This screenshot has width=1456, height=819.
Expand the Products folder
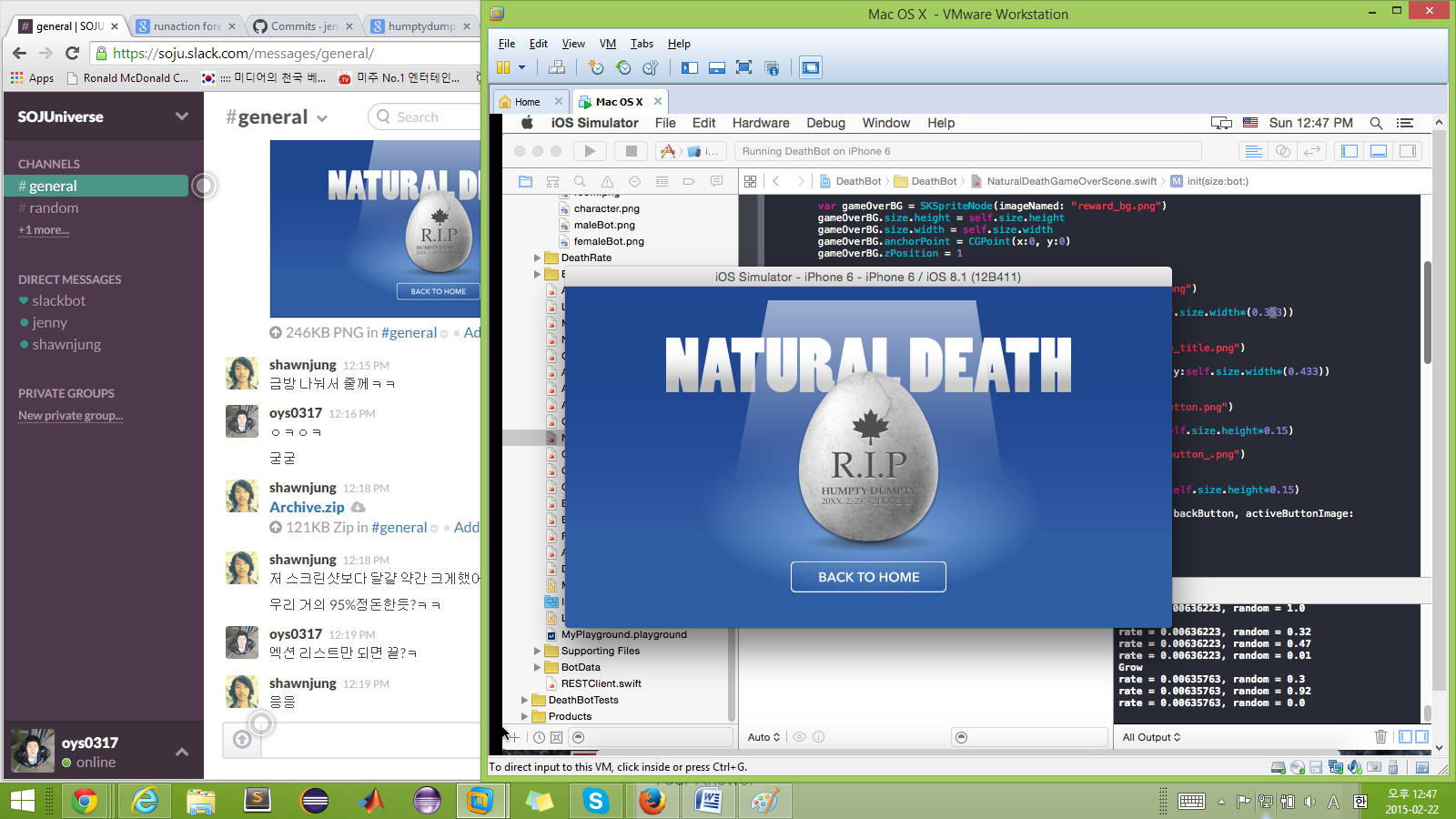coord(525,716)
